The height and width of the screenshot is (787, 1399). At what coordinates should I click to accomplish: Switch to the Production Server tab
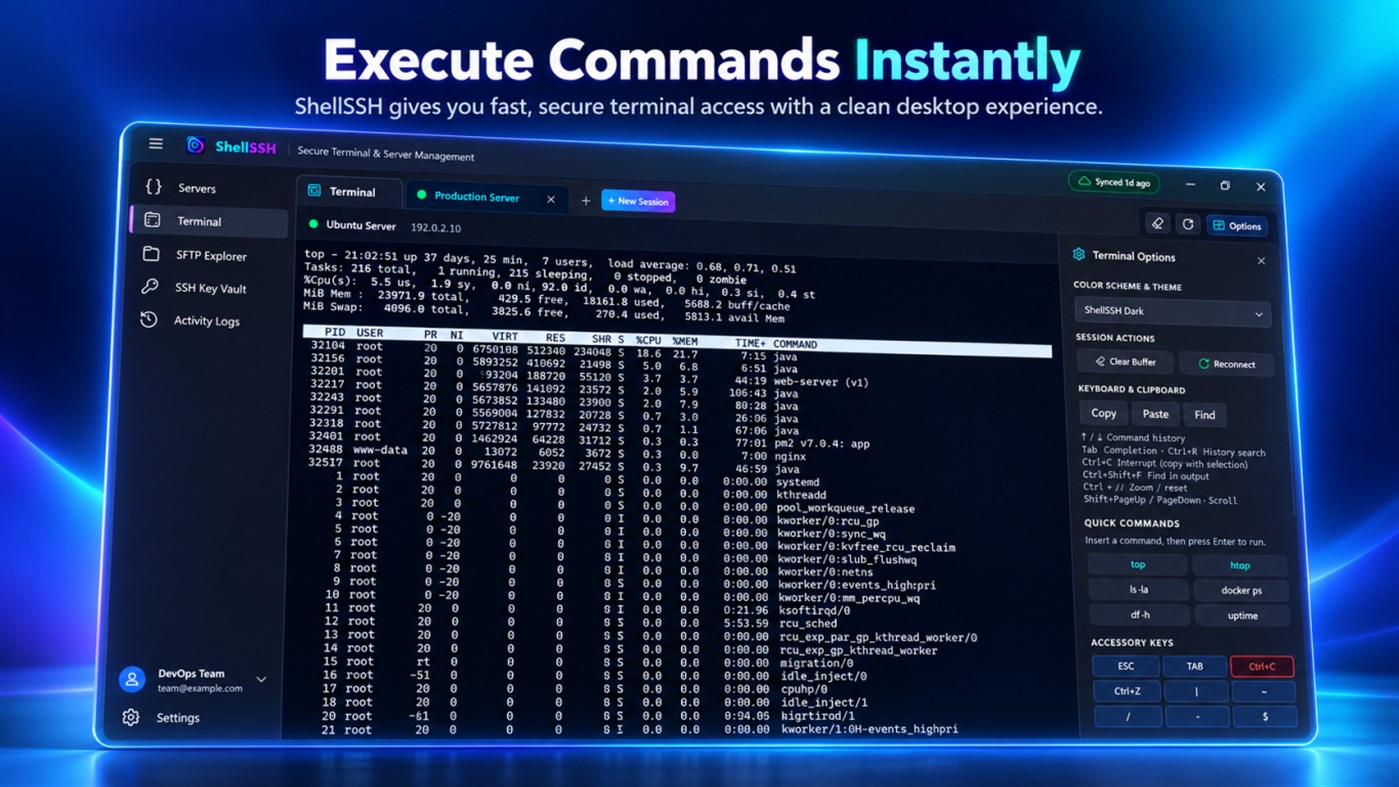[x=487, y=197]
